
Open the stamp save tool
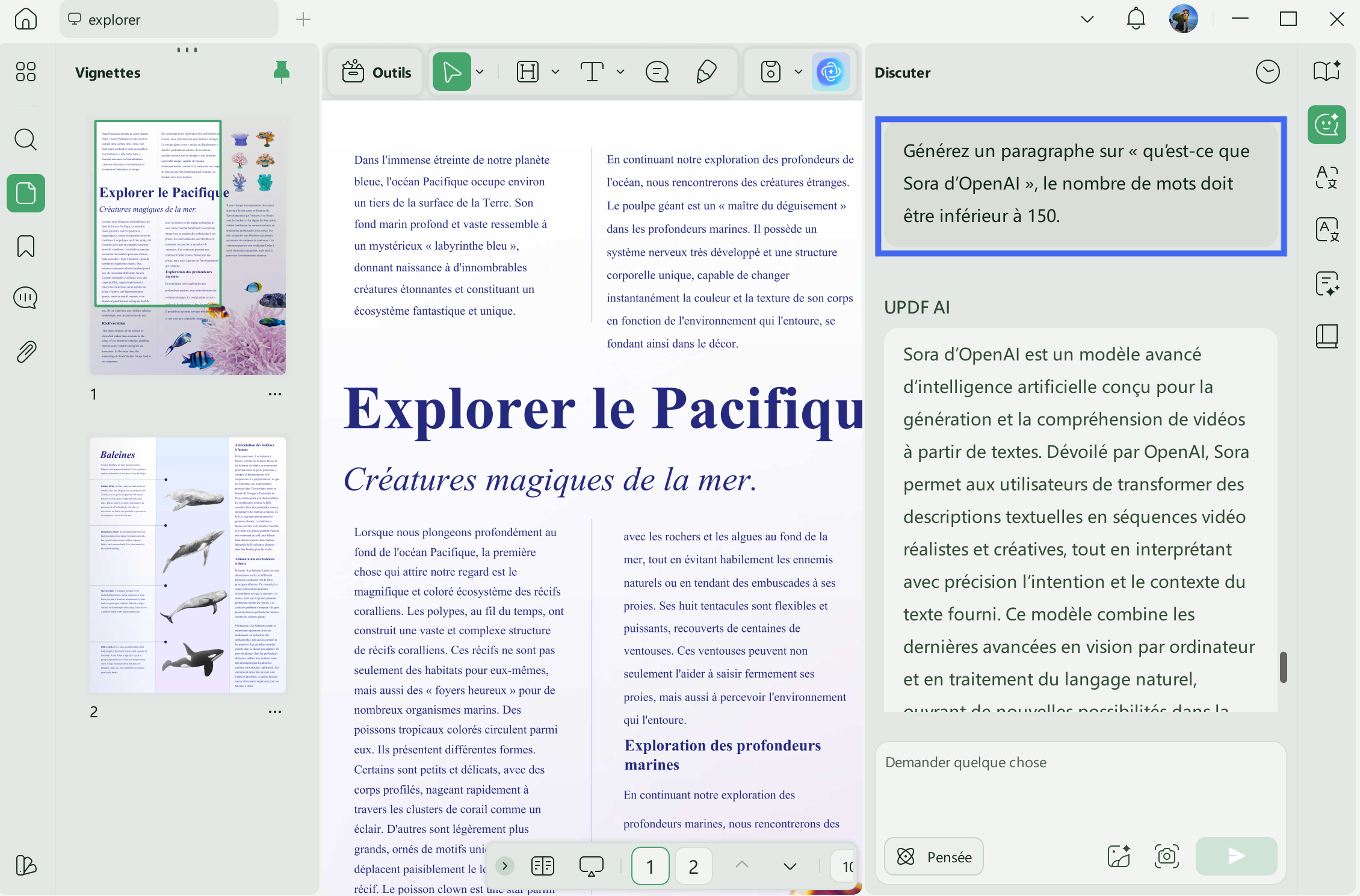coord(771,72)
